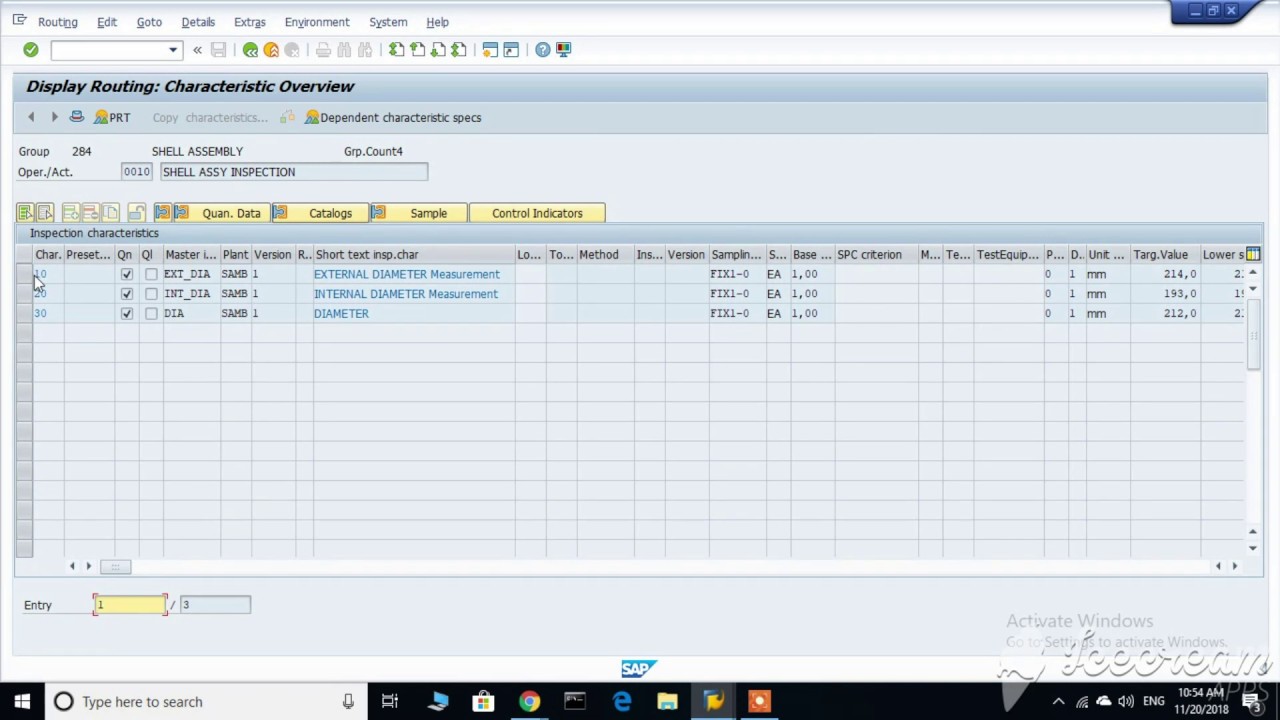Click the Work Center icon beside PRT
Screen dimensions: 1280x720
coord(76,117)
